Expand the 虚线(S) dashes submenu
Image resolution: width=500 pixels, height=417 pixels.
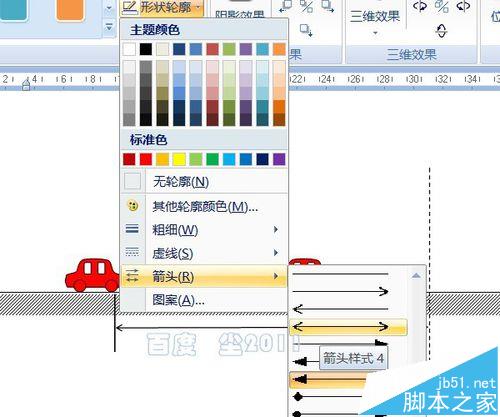click(x=204, y=253)
